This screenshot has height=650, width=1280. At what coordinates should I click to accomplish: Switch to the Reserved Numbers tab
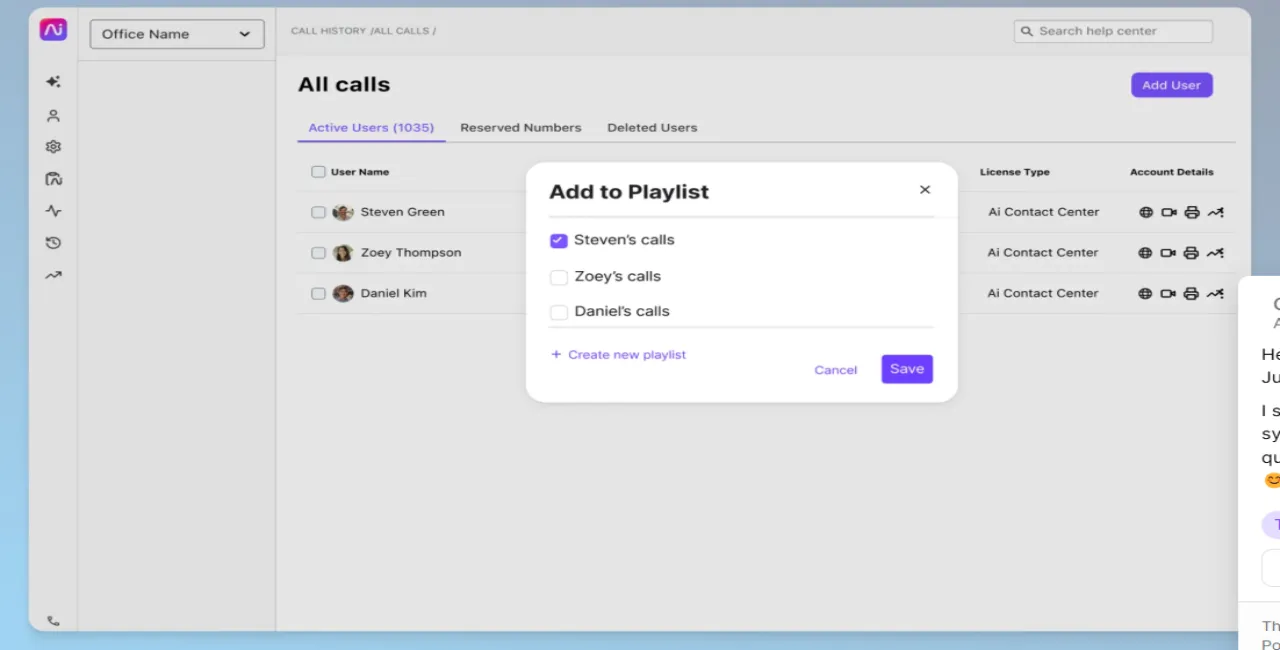pyautogui.click(x=520, y=128)
